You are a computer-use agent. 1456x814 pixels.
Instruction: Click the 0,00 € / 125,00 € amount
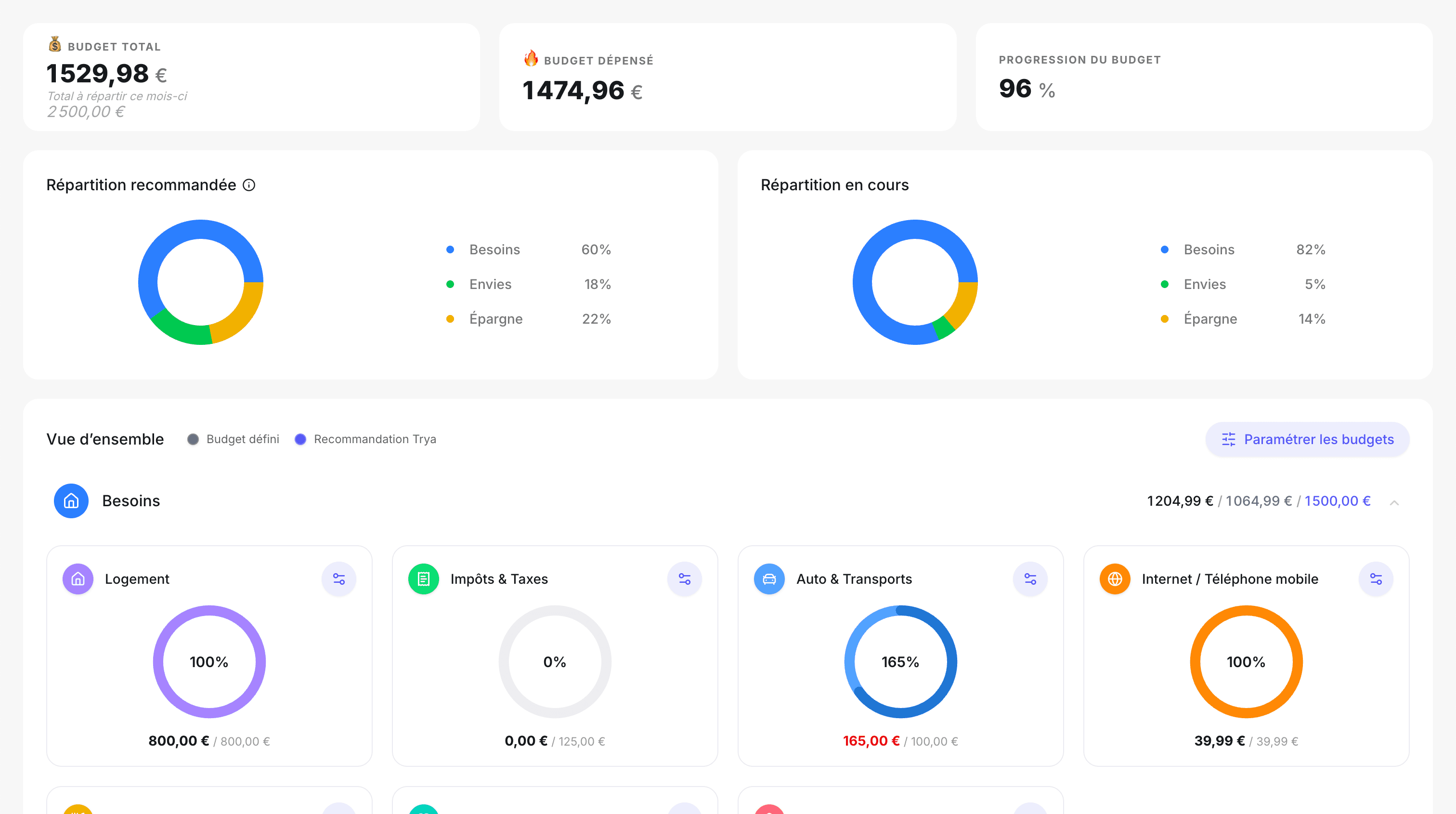[x=555, y=741]
